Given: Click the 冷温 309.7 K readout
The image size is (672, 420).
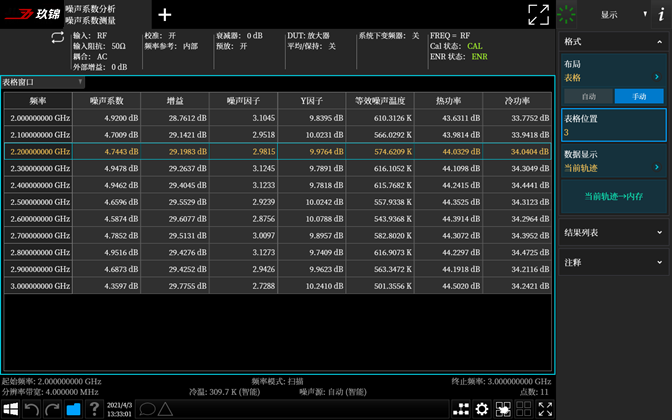Looking at the screenshot, I should 224,392.
